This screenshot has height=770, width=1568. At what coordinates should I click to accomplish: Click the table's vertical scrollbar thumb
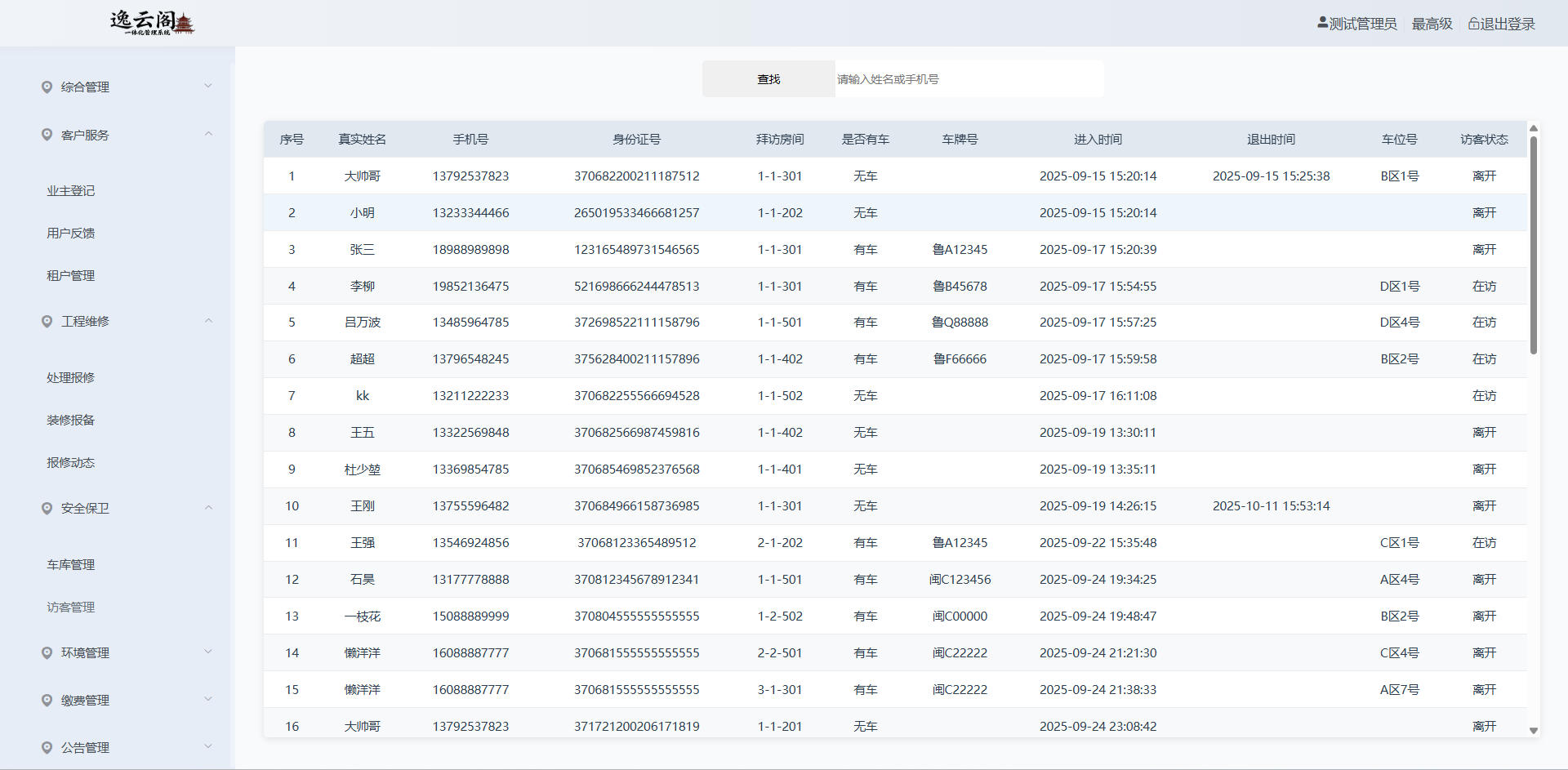click(x=1533, y=245)
